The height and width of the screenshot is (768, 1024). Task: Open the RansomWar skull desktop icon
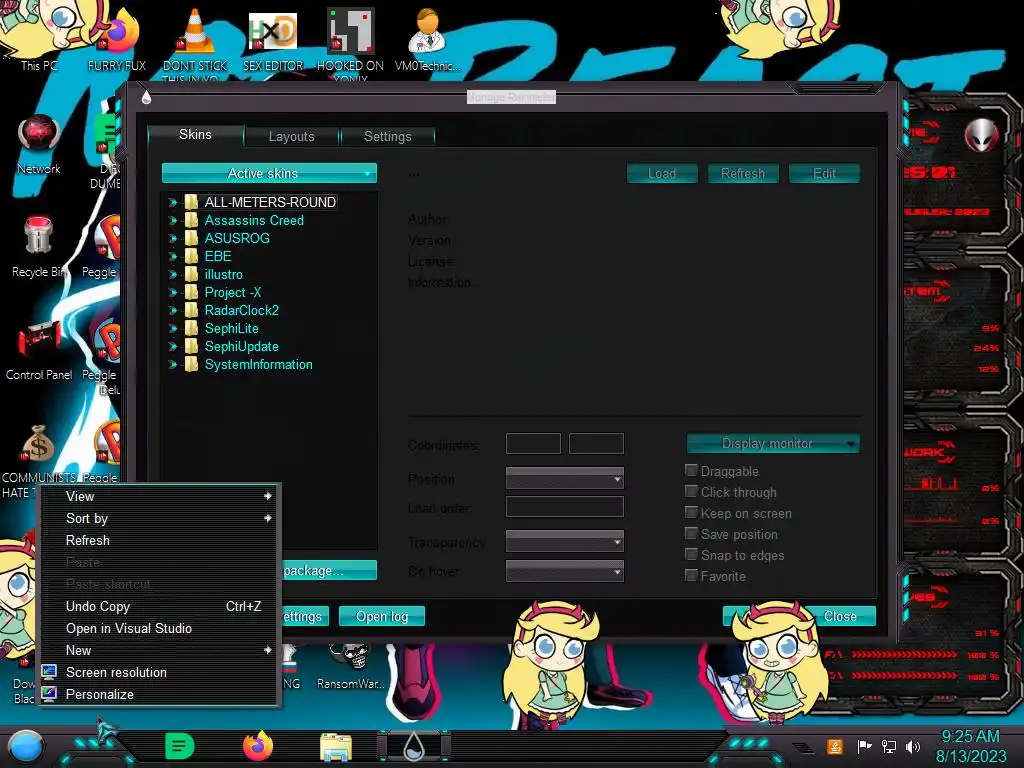point(351,657)
